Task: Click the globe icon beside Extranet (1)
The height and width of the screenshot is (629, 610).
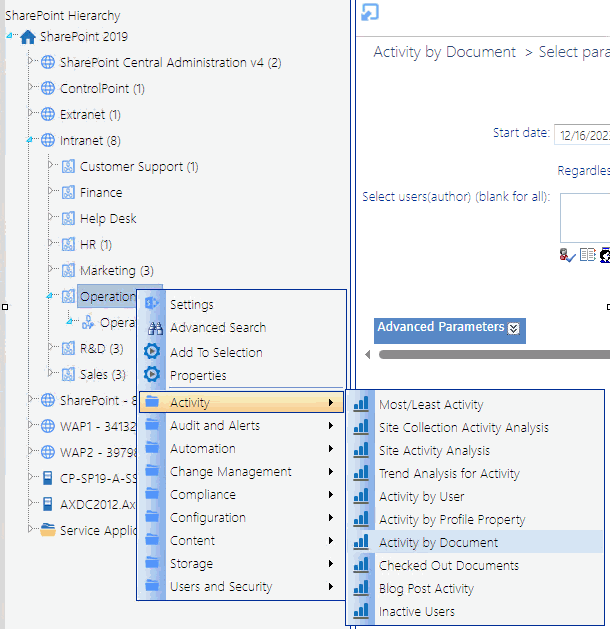Action: [48, 114]
